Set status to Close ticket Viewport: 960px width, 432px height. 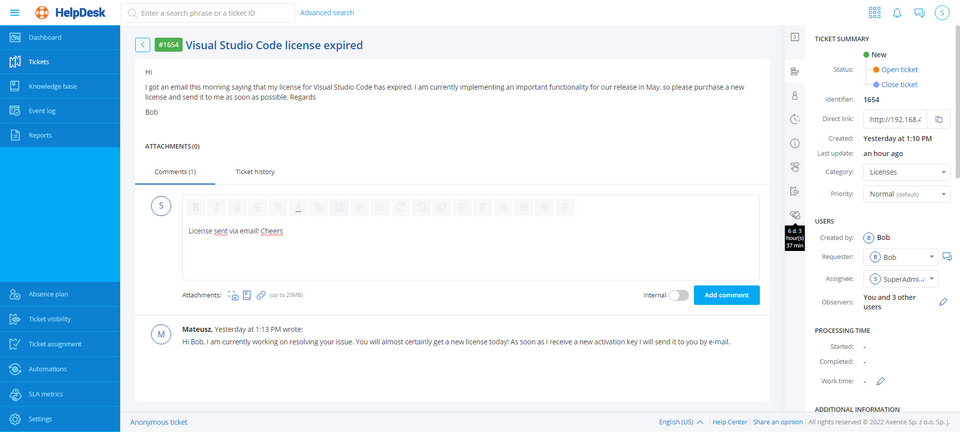(x=899, y=85)
